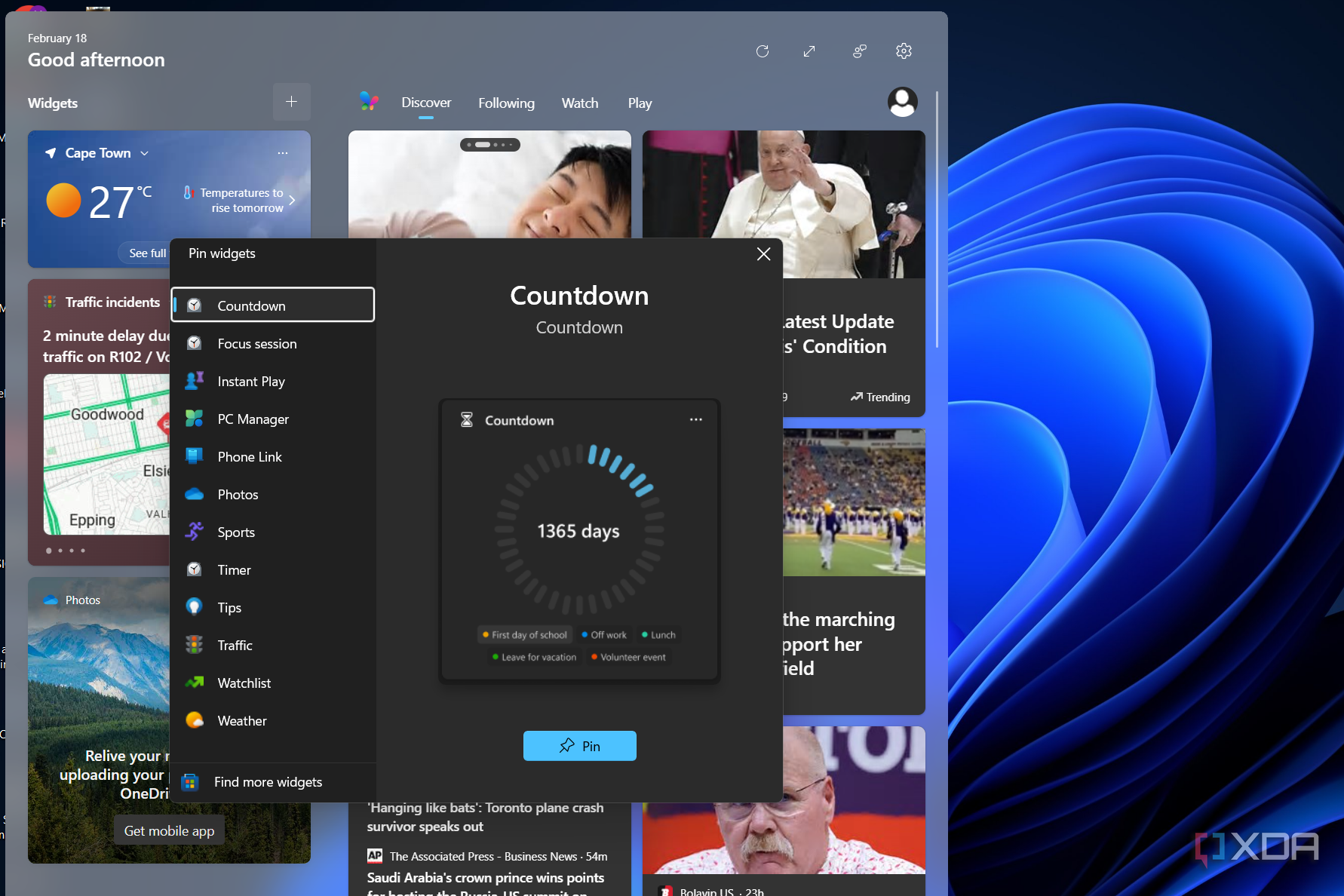Go to the Play tab
The height and width of the screenshot is (896, 1344).
640,103
